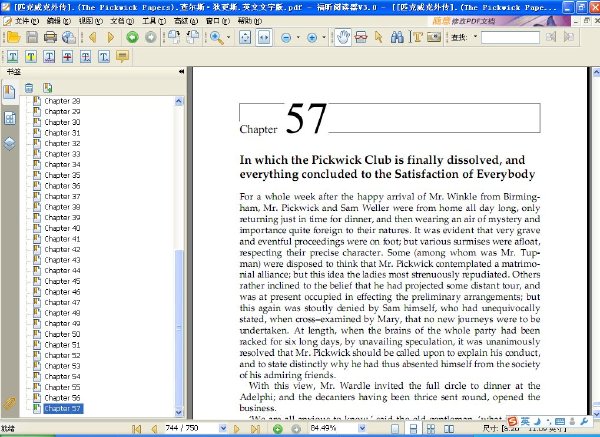Open the 编辑 (Edit) menu
This screenshot has height=437, width=600.
click(x=59, y=21)
